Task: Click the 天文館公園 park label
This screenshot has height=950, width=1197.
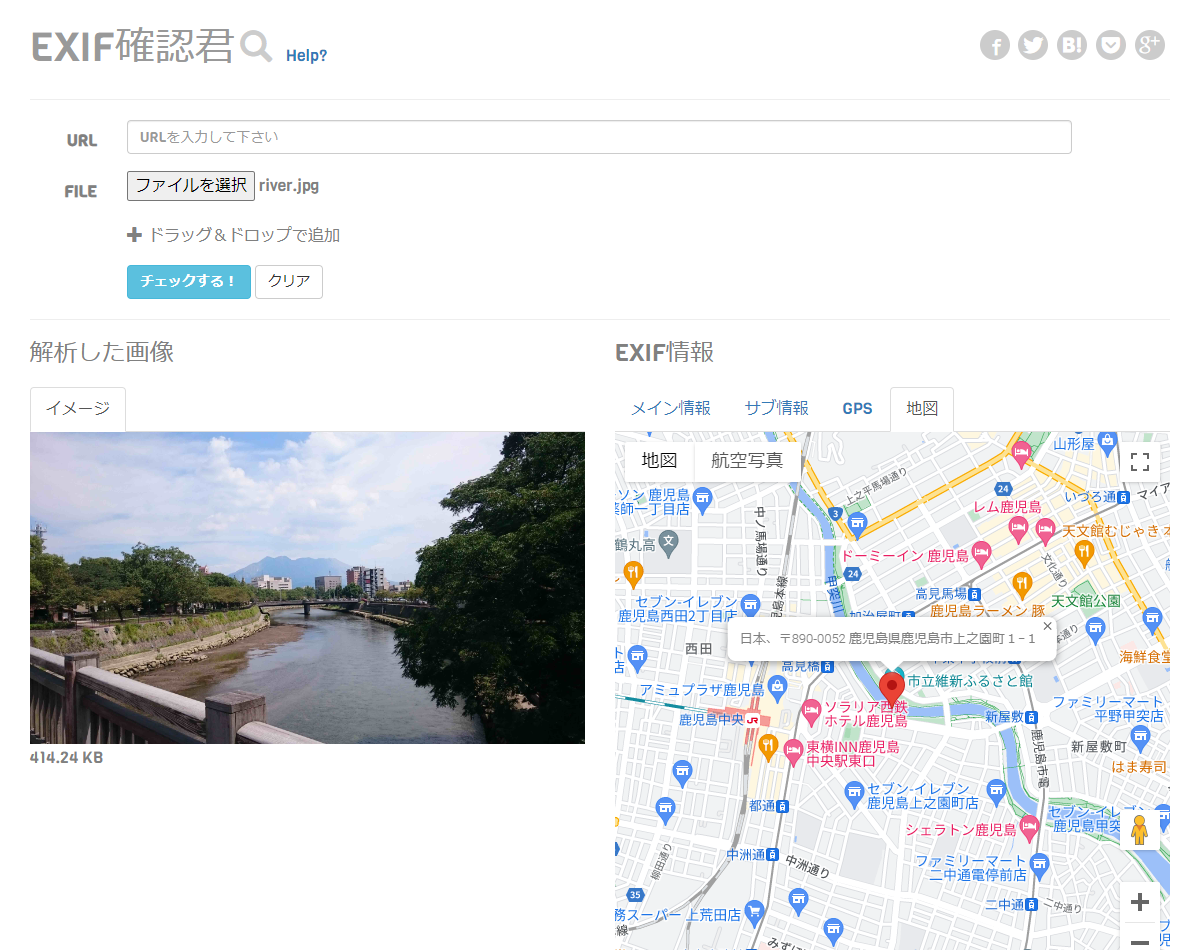Action: tap(1086, 601)
